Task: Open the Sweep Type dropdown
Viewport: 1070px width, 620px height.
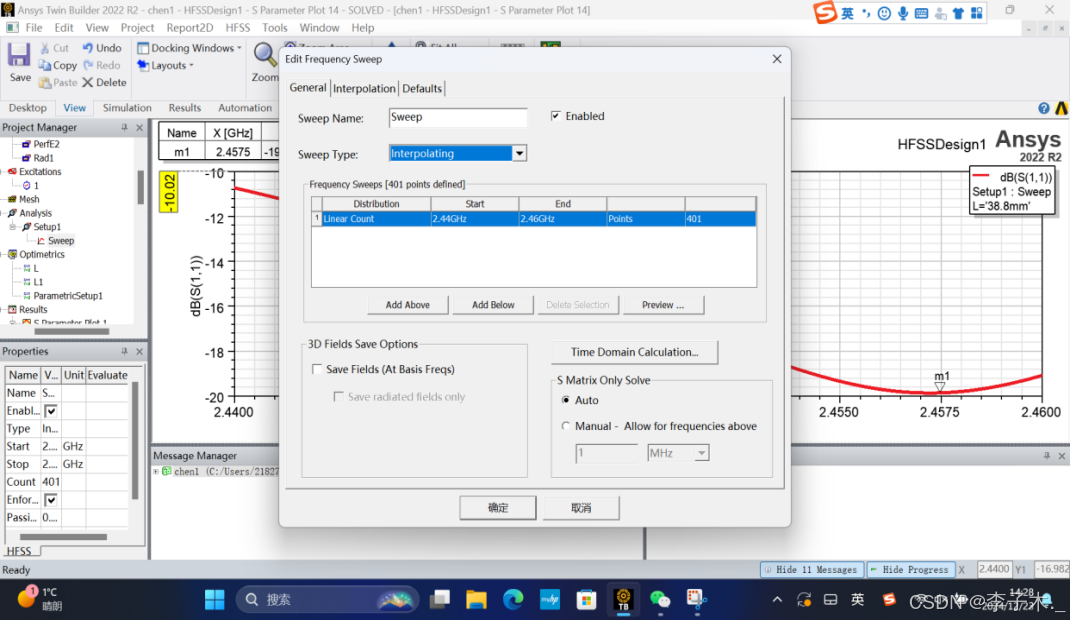Action: tap(519, 153)
